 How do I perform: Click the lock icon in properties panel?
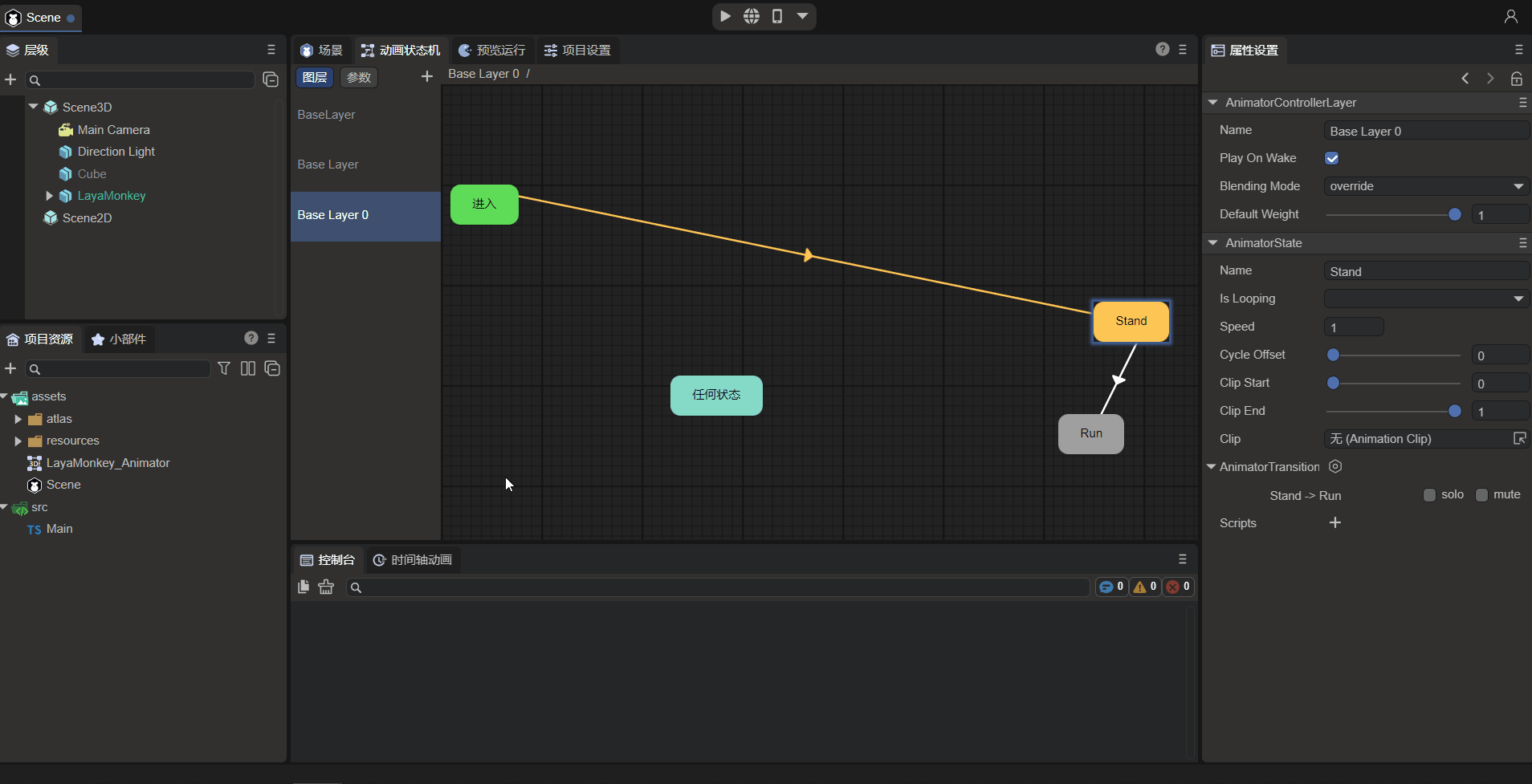(x=1516, y=79)
